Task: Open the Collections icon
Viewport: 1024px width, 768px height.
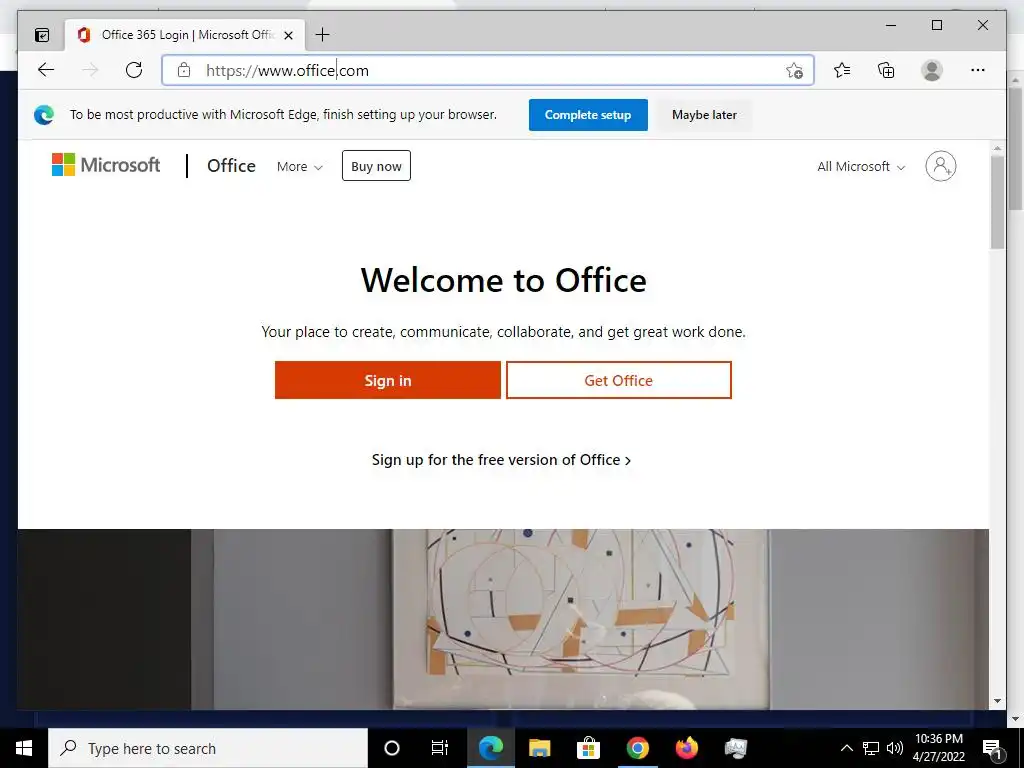Action: [886, 70]
